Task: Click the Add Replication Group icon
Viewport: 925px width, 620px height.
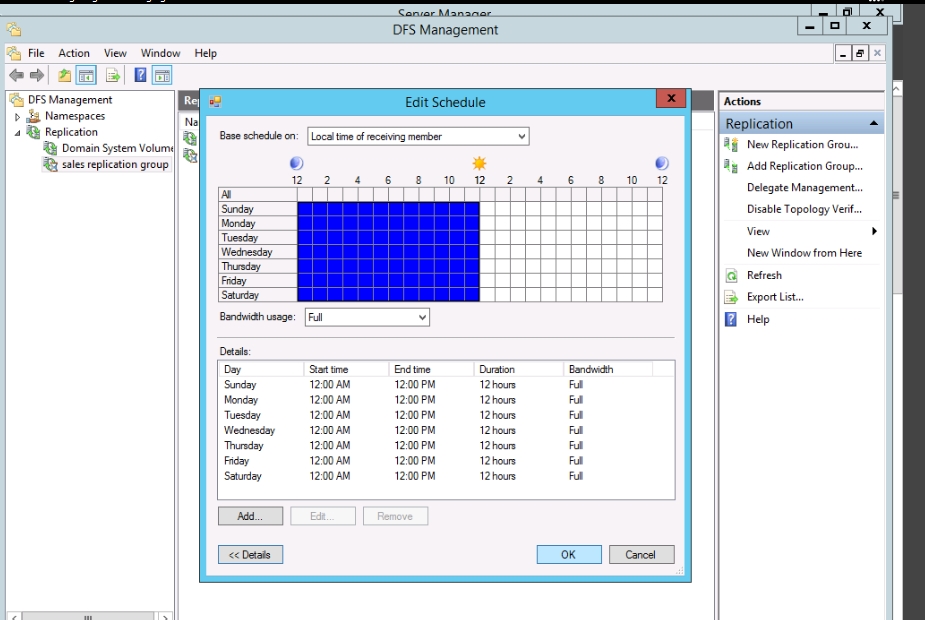Action: [731, 167]
